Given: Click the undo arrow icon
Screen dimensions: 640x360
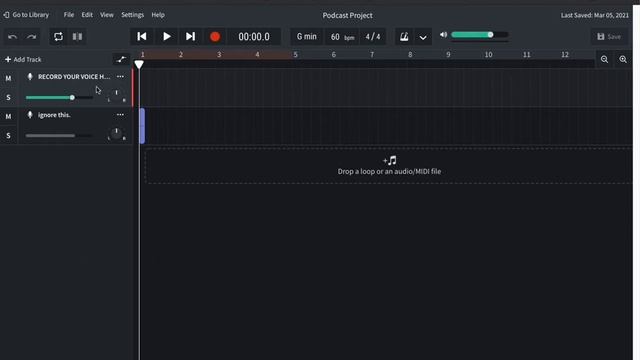Looking at the screenshot, I should point(13,37).
